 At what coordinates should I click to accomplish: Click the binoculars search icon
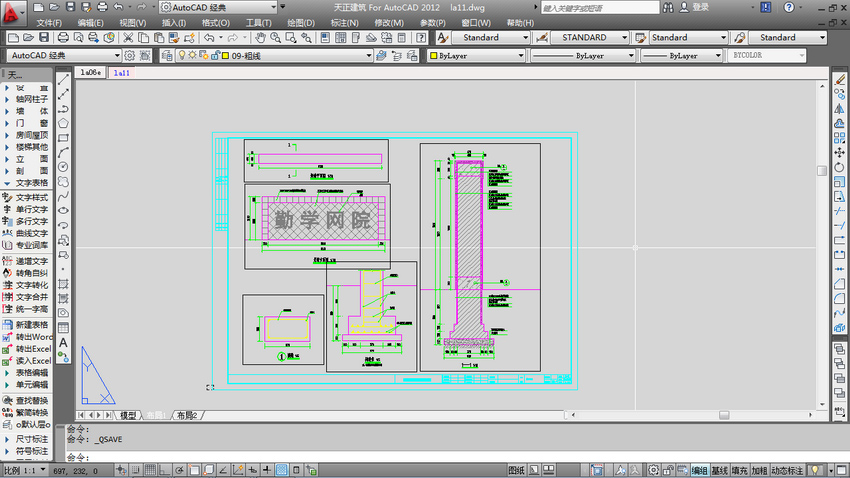[668, 7]
